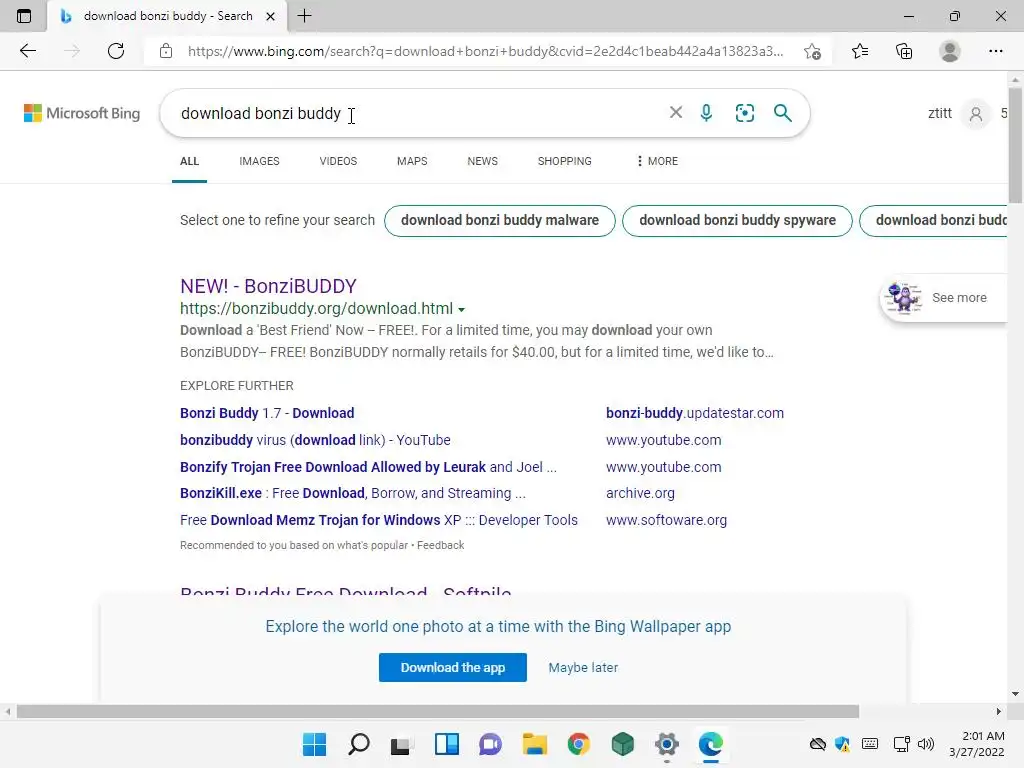1024x768 pixels.
Task: Open the Widgets panel on taskbar
Action: (447, 744)
